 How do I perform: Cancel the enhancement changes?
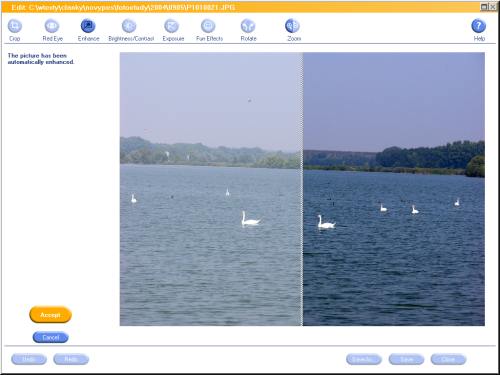(51, 337)
